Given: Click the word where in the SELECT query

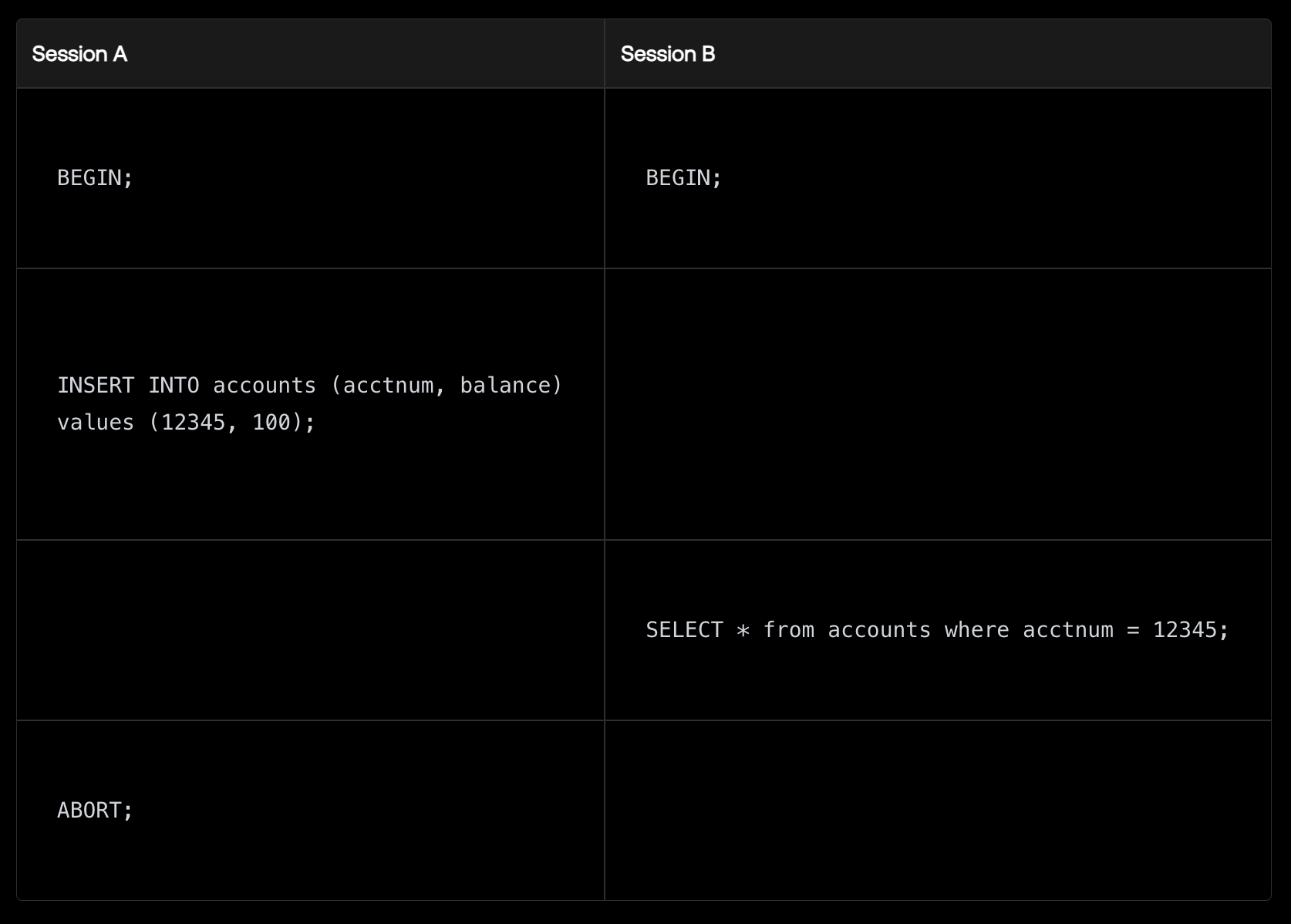Looking at the screenshot, I should (976, 630).
